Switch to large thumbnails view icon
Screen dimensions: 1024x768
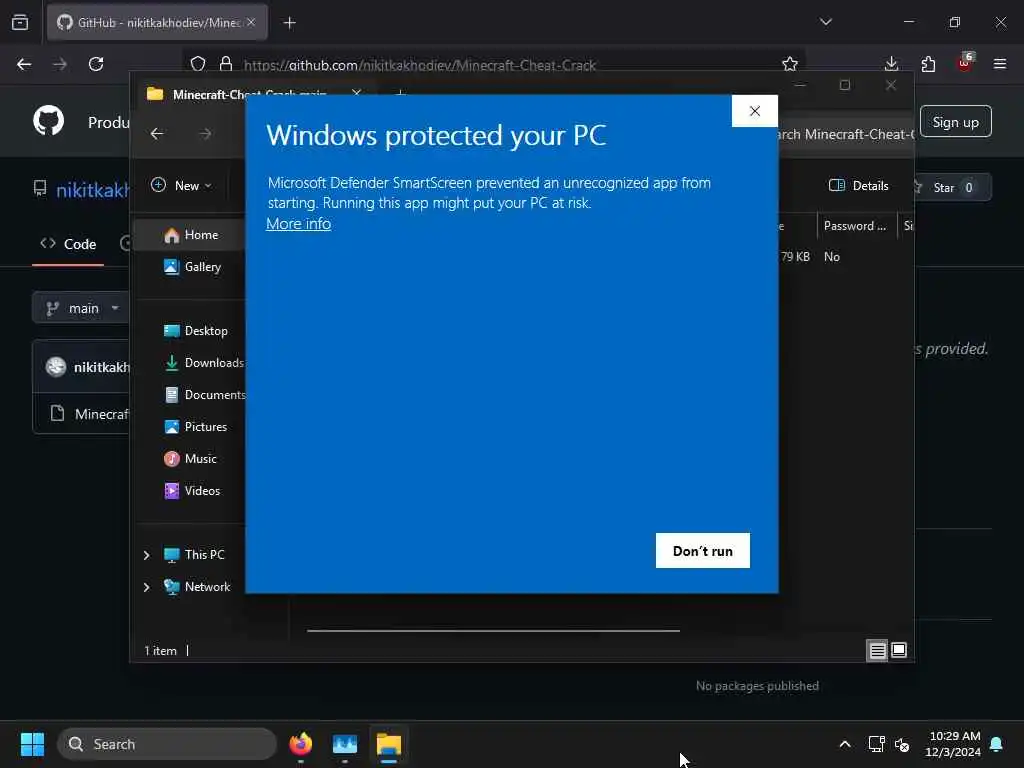pos(899,650)
